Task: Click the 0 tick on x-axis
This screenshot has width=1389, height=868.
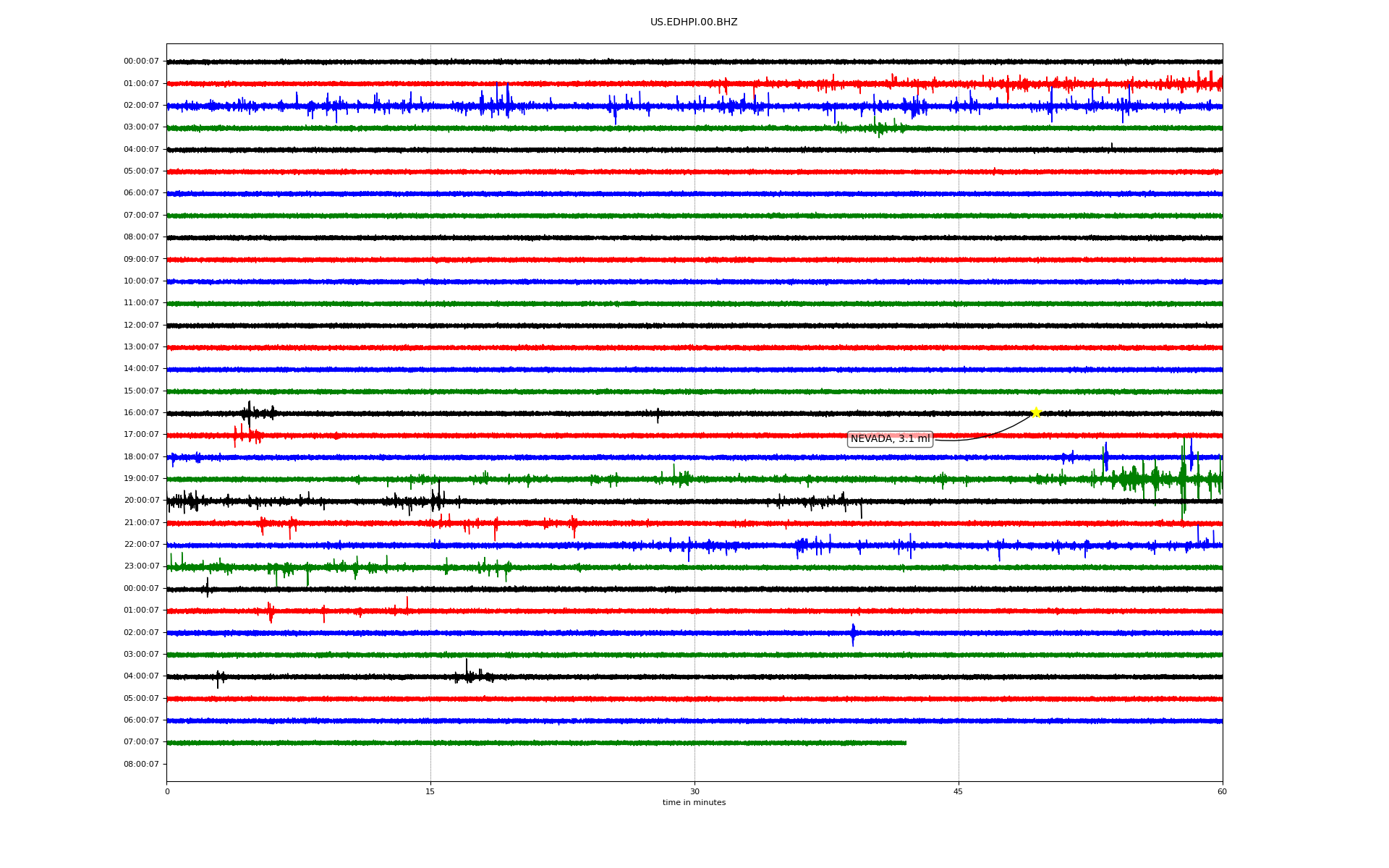Action: click(x=167, y=791)
